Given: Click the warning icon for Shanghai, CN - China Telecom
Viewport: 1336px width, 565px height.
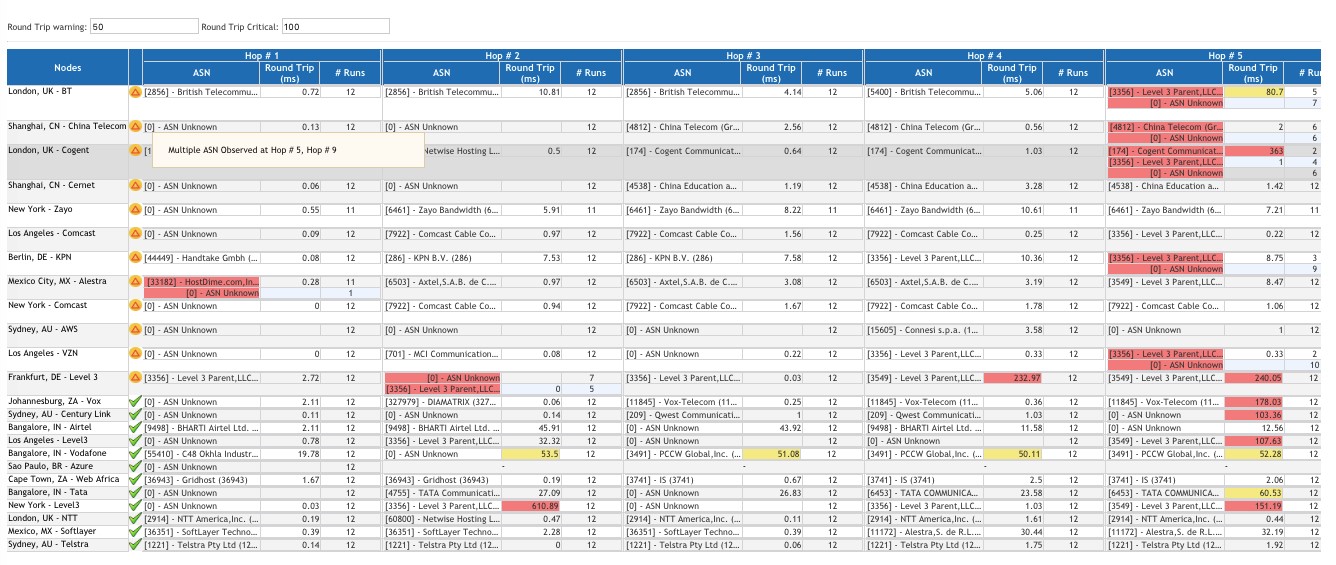Looking at the screenshot, I should click(x=135, y=127).
